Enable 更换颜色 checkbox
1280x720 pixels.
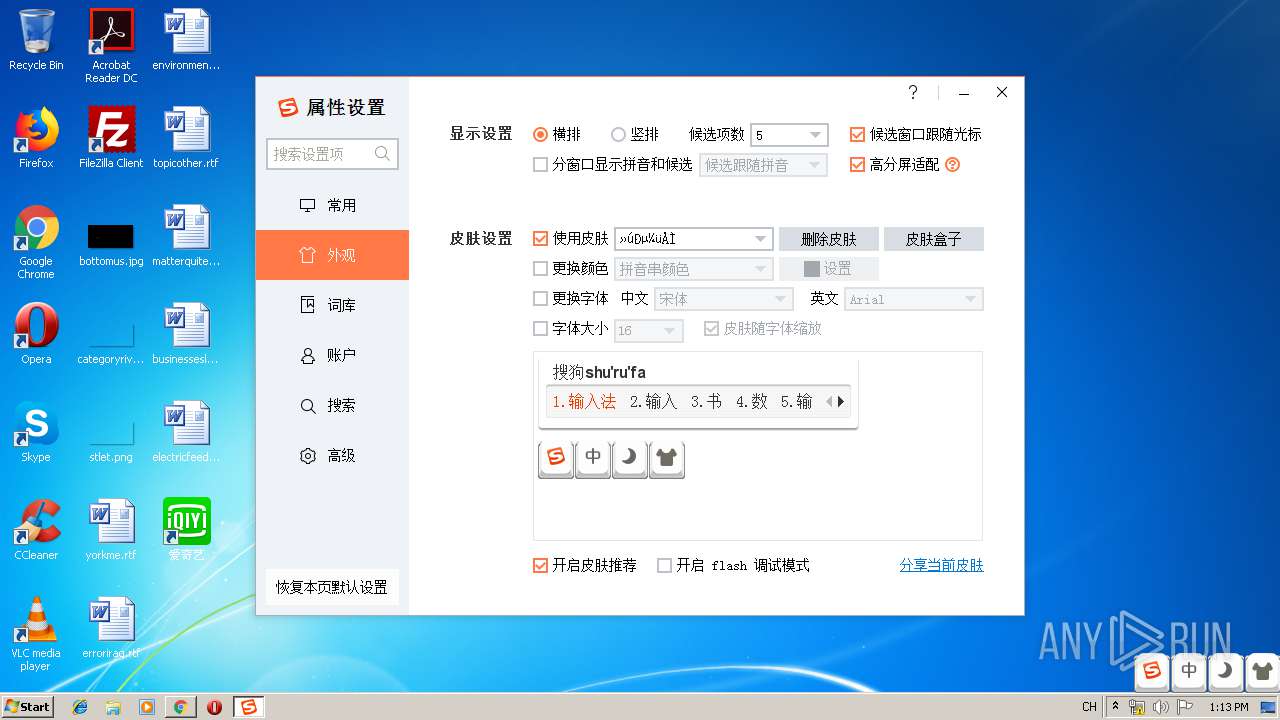coord(540,268)
